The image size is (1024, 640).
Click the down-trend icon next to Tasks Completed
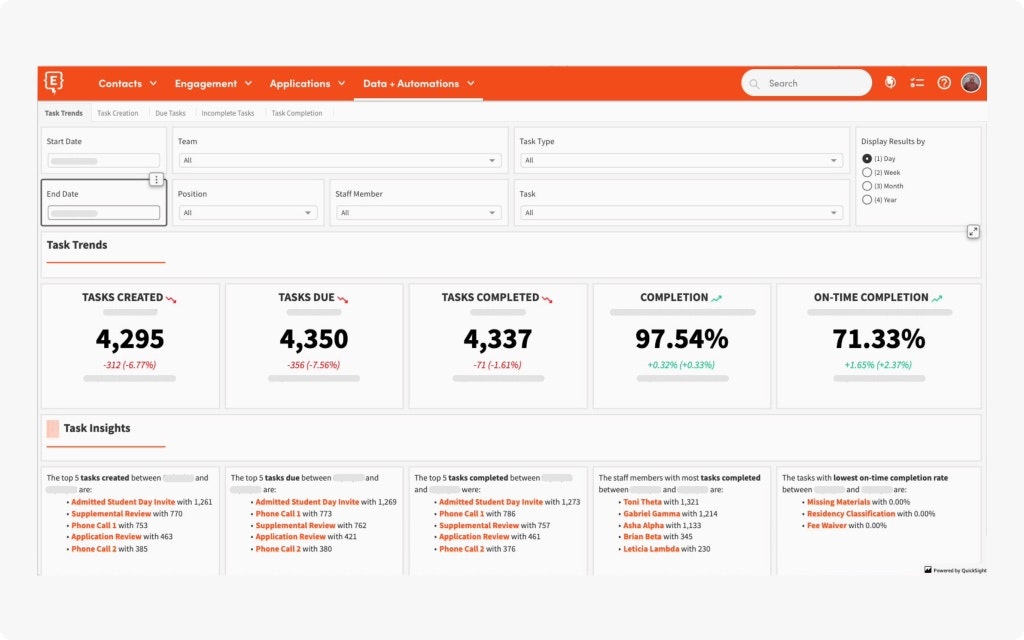click(547, 299)
